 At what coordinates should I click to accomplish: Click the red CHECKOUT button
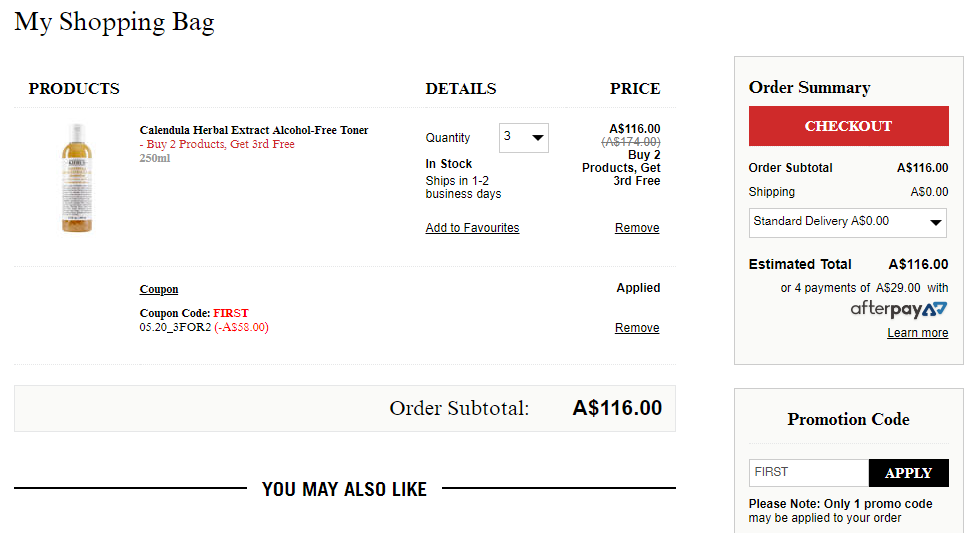coord(848,126)
